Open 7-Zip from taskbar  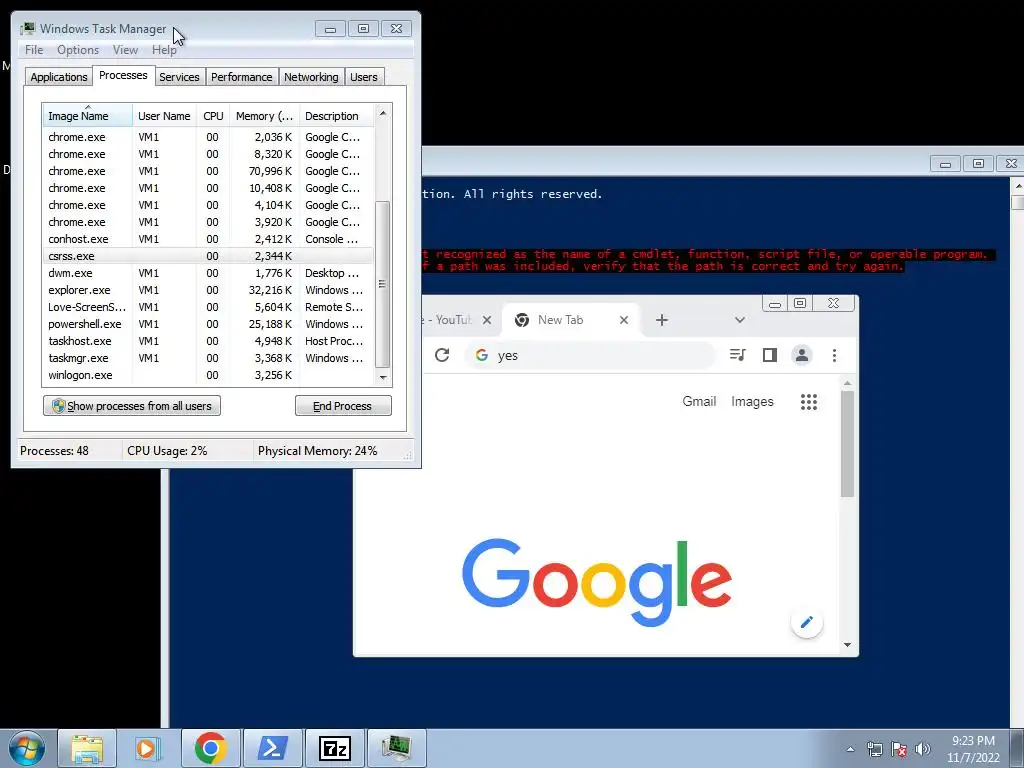(334, 748)
